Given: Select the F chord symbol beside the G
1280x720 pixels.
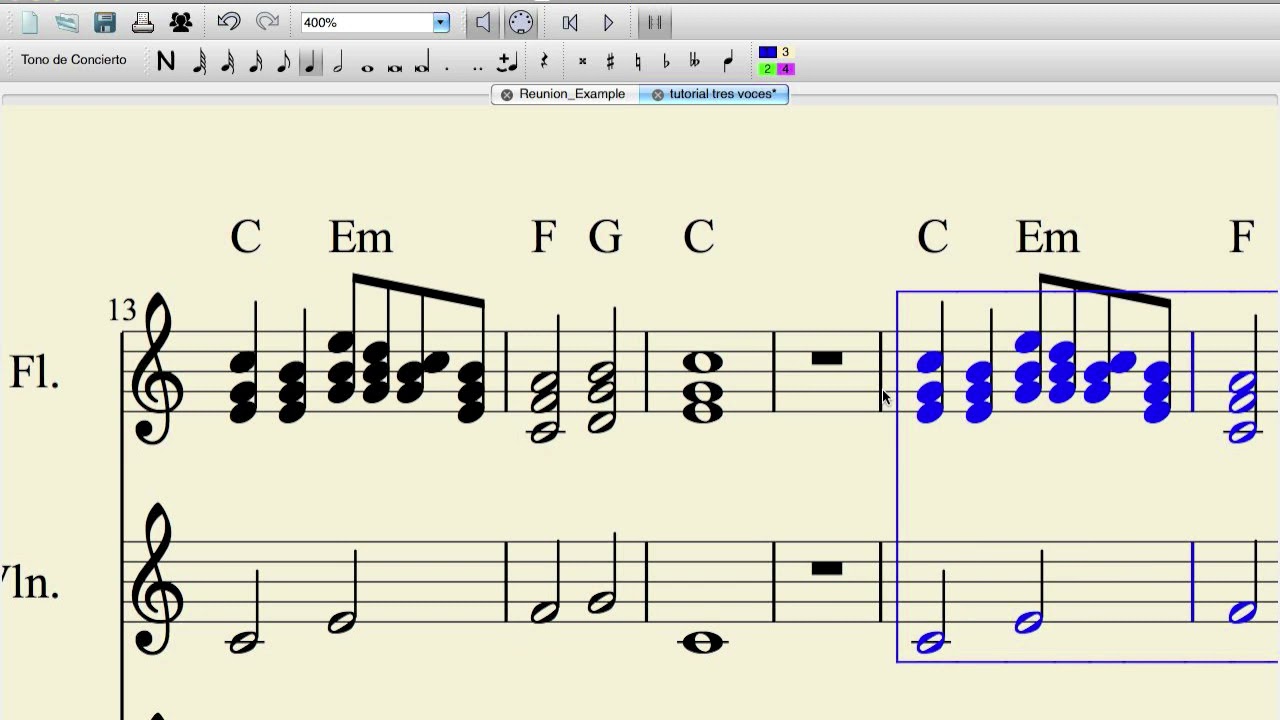Looking at the screenshot, I should pyautogui.click(x=543, y=238).
